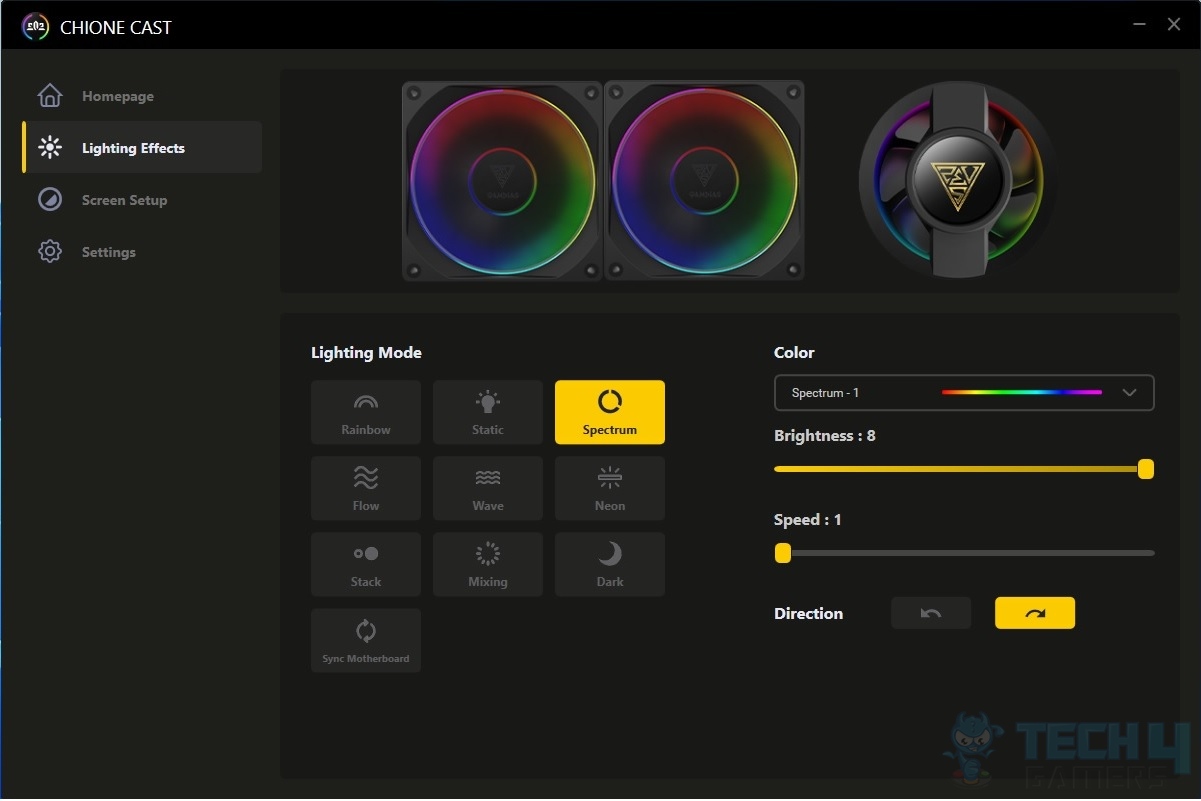Select the Wave lighting mode
This screenshot has width=1201, height=801.
(x=488, y=488)
